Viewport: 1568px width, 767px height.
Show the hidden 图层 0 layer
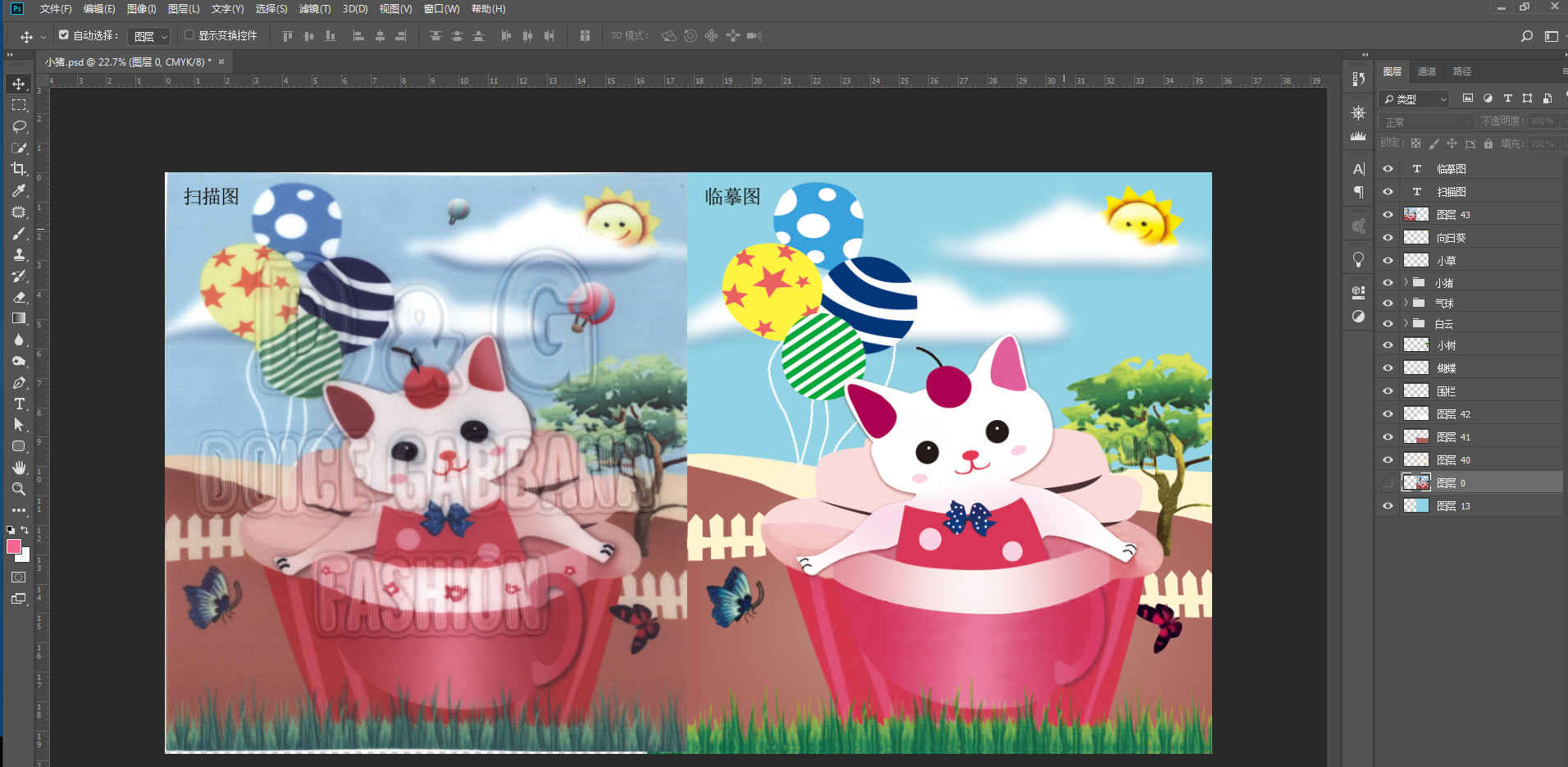1388,482
